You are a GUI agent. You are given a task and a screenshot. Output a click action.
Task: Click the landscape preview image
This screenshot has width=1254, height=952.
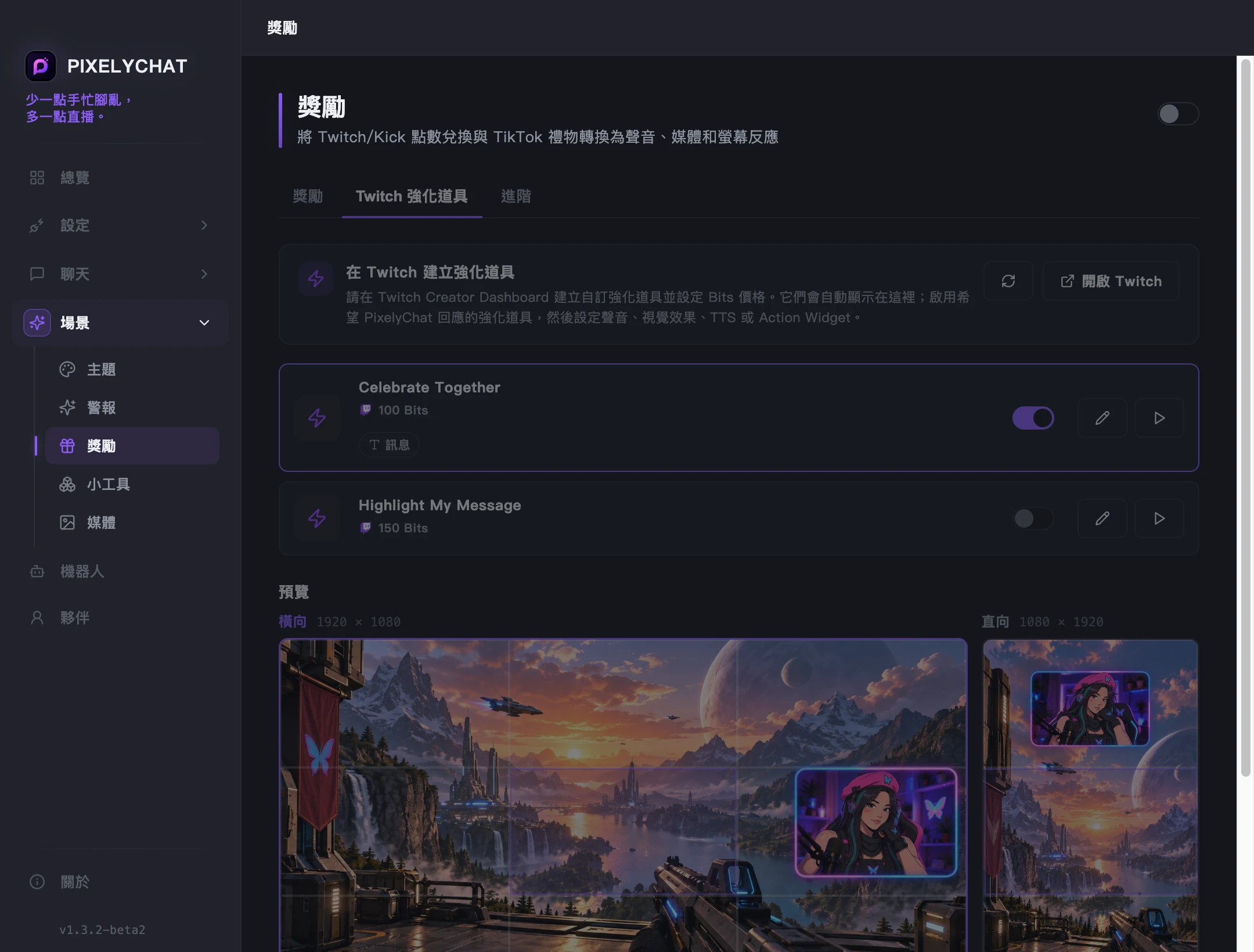coord(623,795)
